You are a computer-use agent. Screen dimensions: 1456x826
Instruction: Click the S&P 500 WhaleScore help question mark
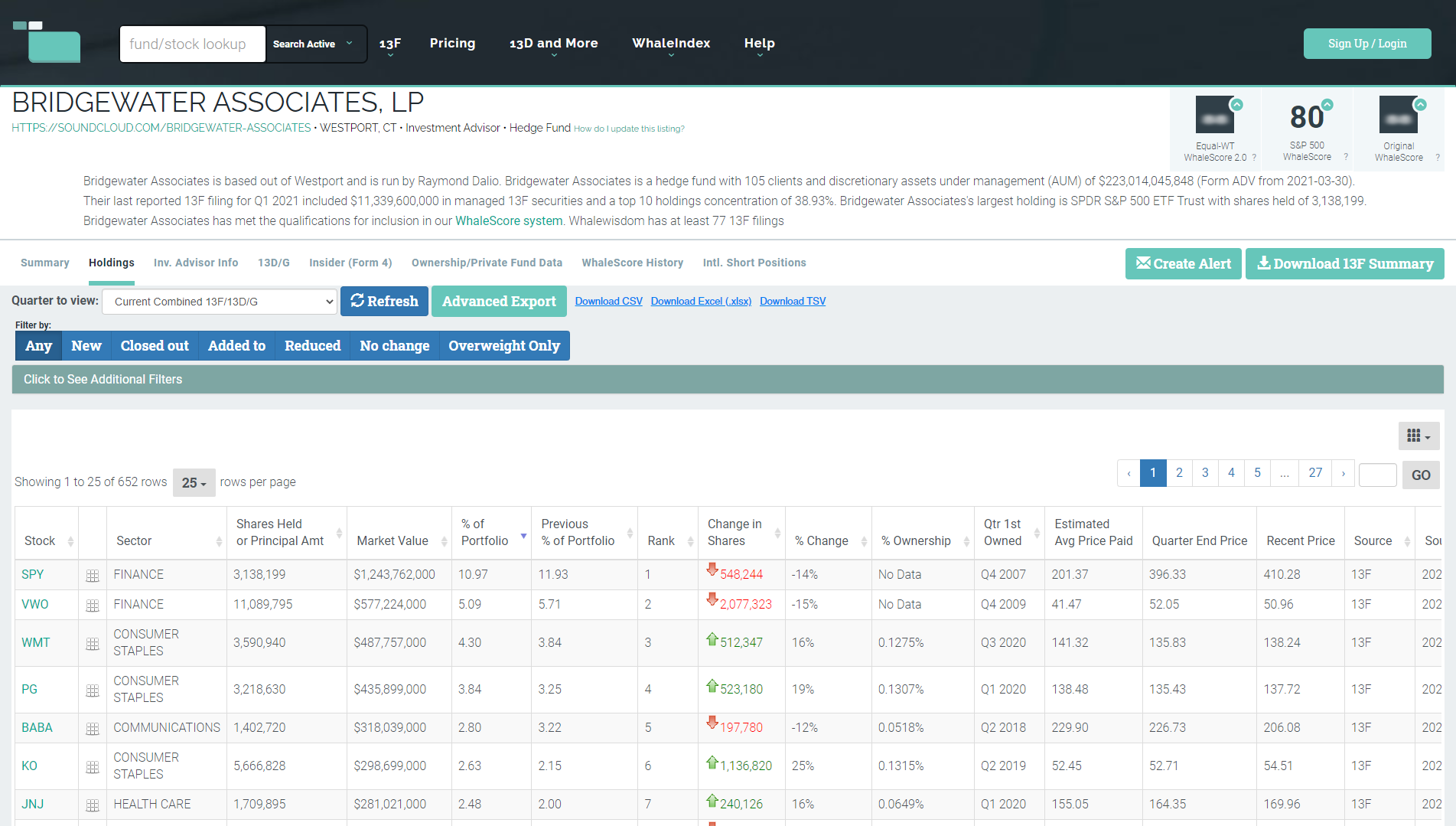point(1346,157)
